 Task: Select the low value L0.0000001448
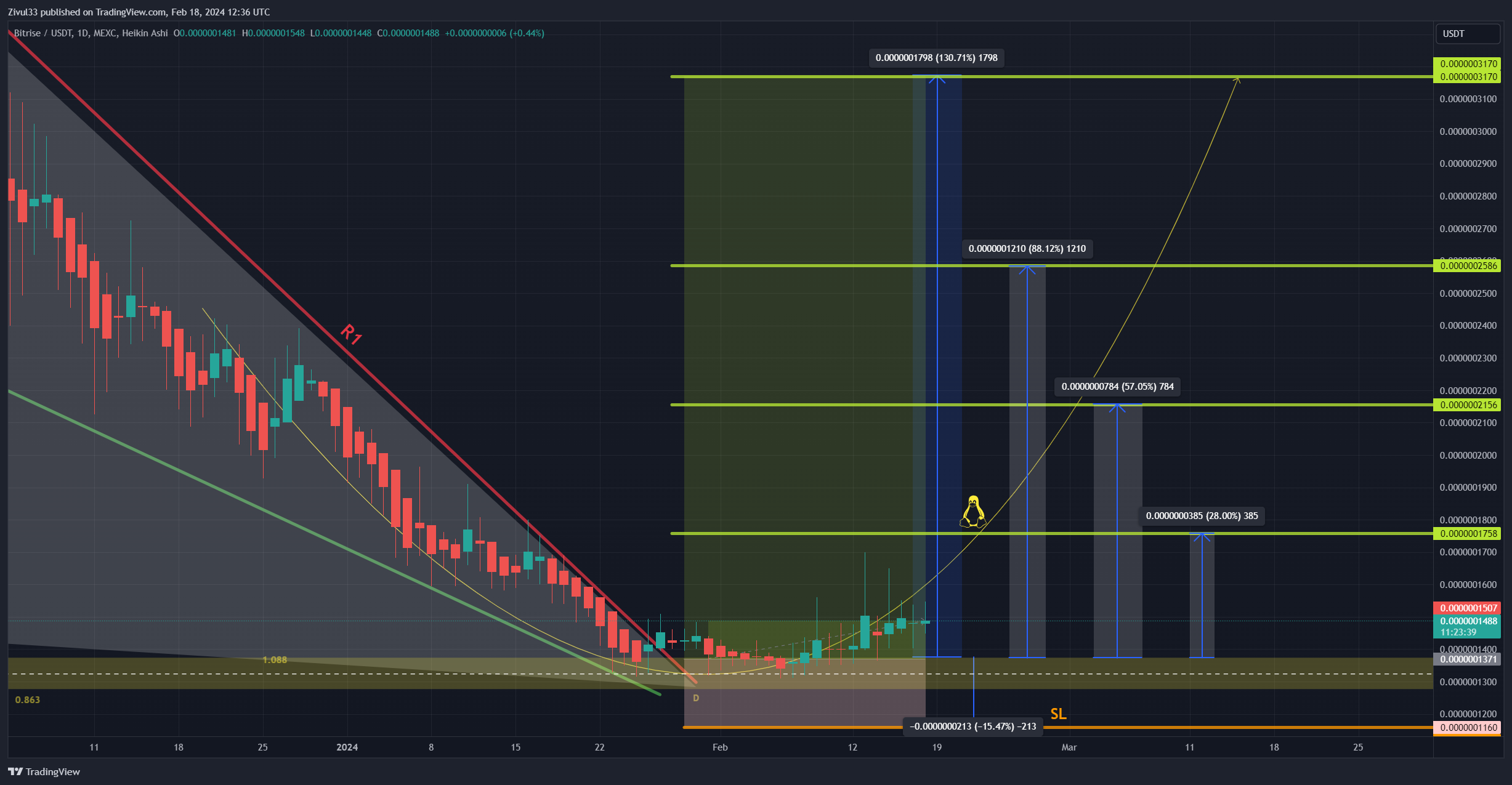coord(341,33)
